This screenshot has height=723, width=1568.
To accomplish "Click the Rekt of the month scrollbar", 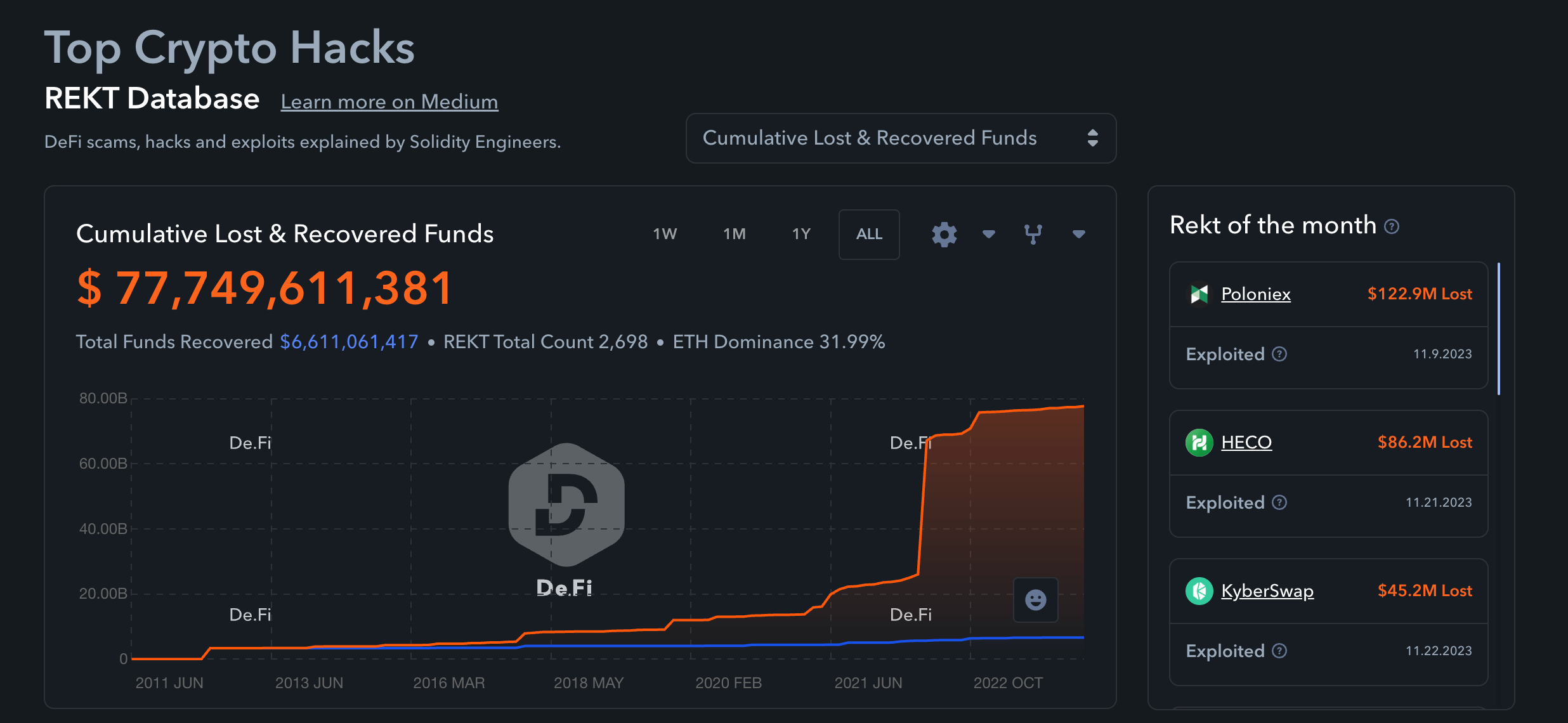I will (1498, 329).
